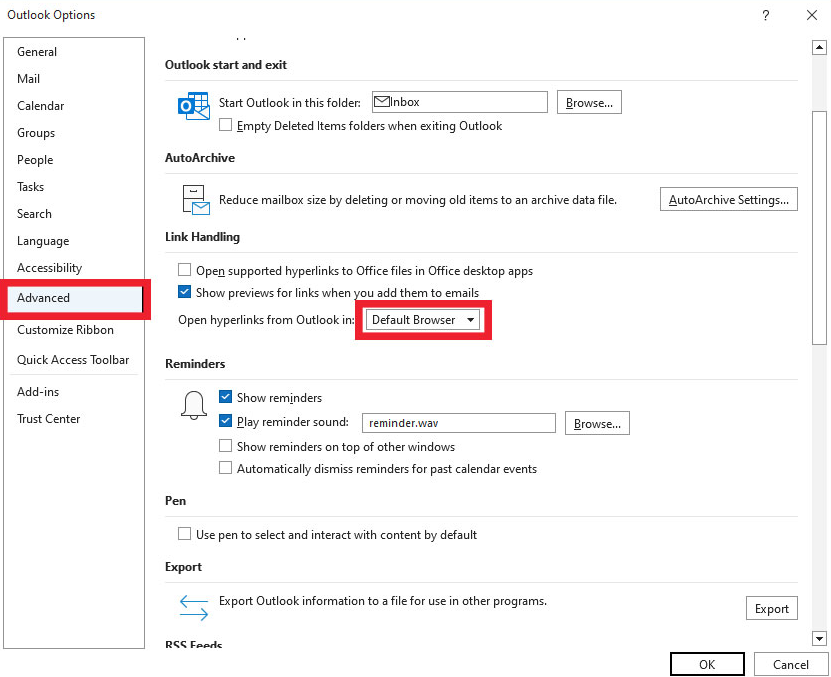Check Open supported hyperlinks in Office desktop apps
The height and width of the screenshot is (677, 831).
(x=184, y=270)
